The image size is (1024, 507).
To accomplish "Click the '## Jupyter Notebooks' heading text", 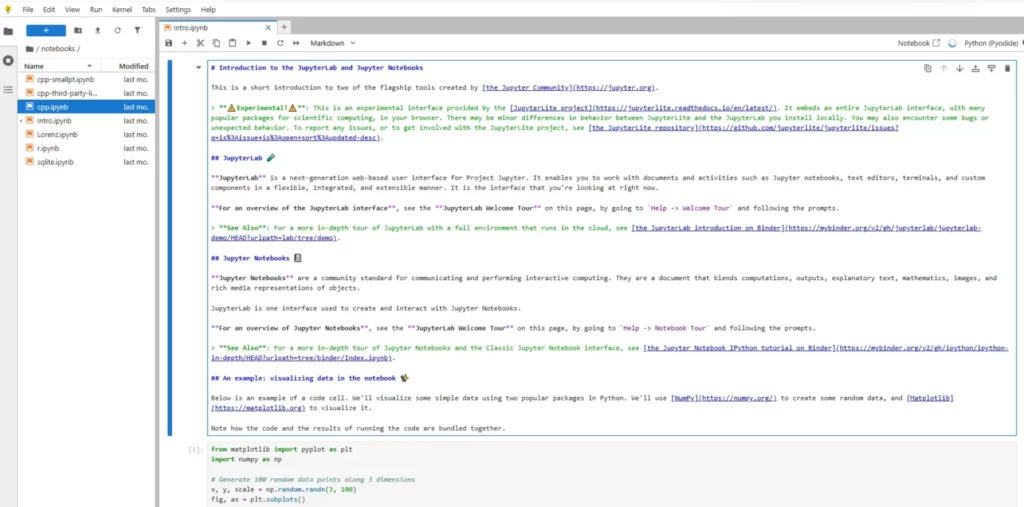I will (x=255, y=258).
